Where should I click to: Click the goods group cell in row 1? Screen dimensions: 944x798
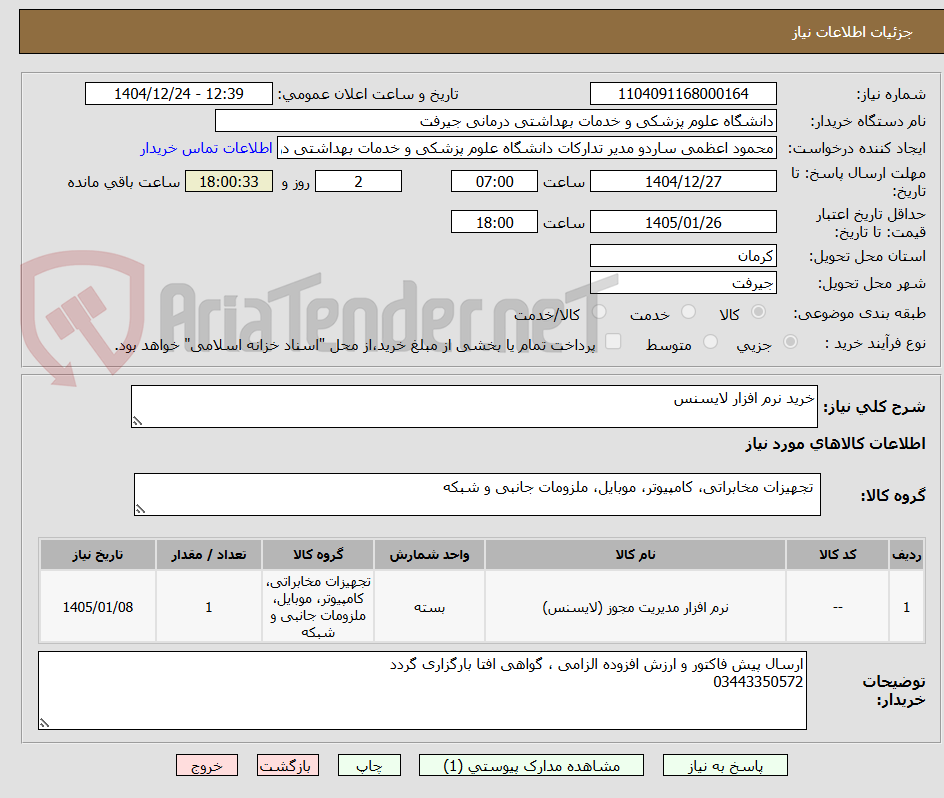(x=318, y=607)
